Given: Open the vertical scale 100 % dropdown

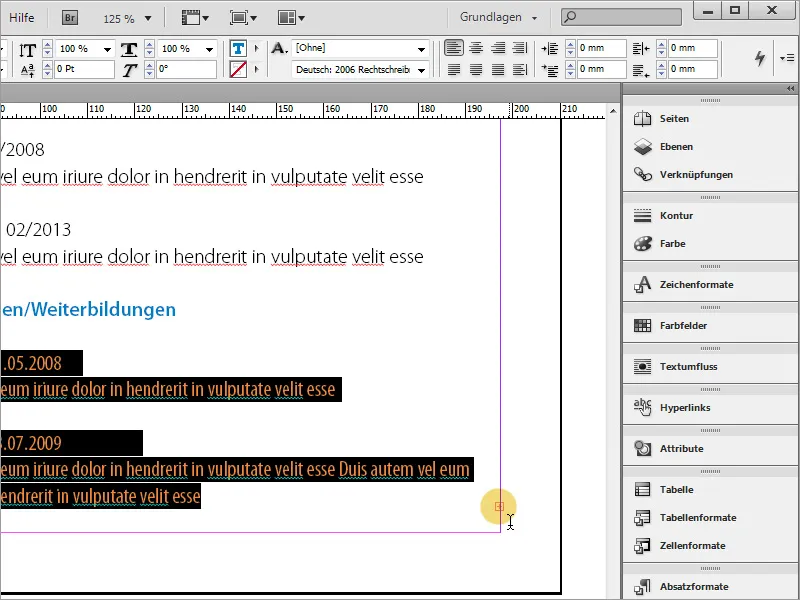Looking at the screenshot, I should [x=107, y=49].
